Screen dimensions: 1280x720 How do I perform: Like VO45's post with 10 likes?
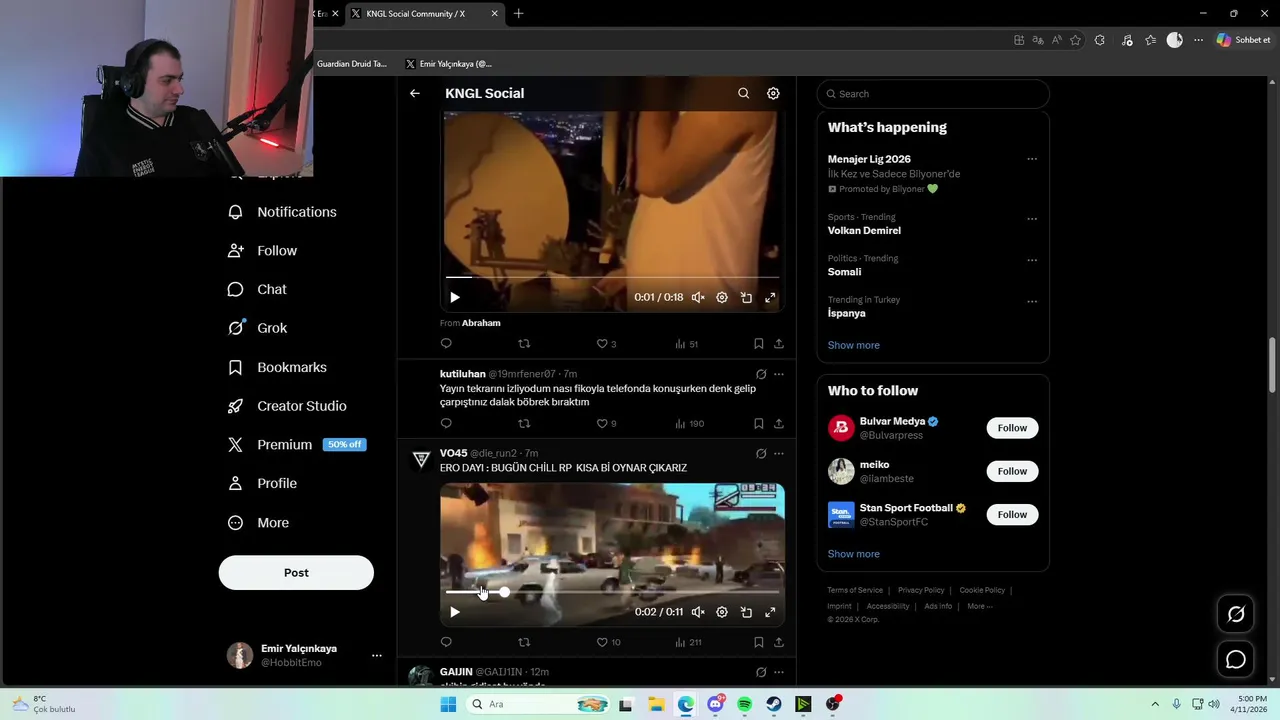pyautogui.click(x=608, y=642)
